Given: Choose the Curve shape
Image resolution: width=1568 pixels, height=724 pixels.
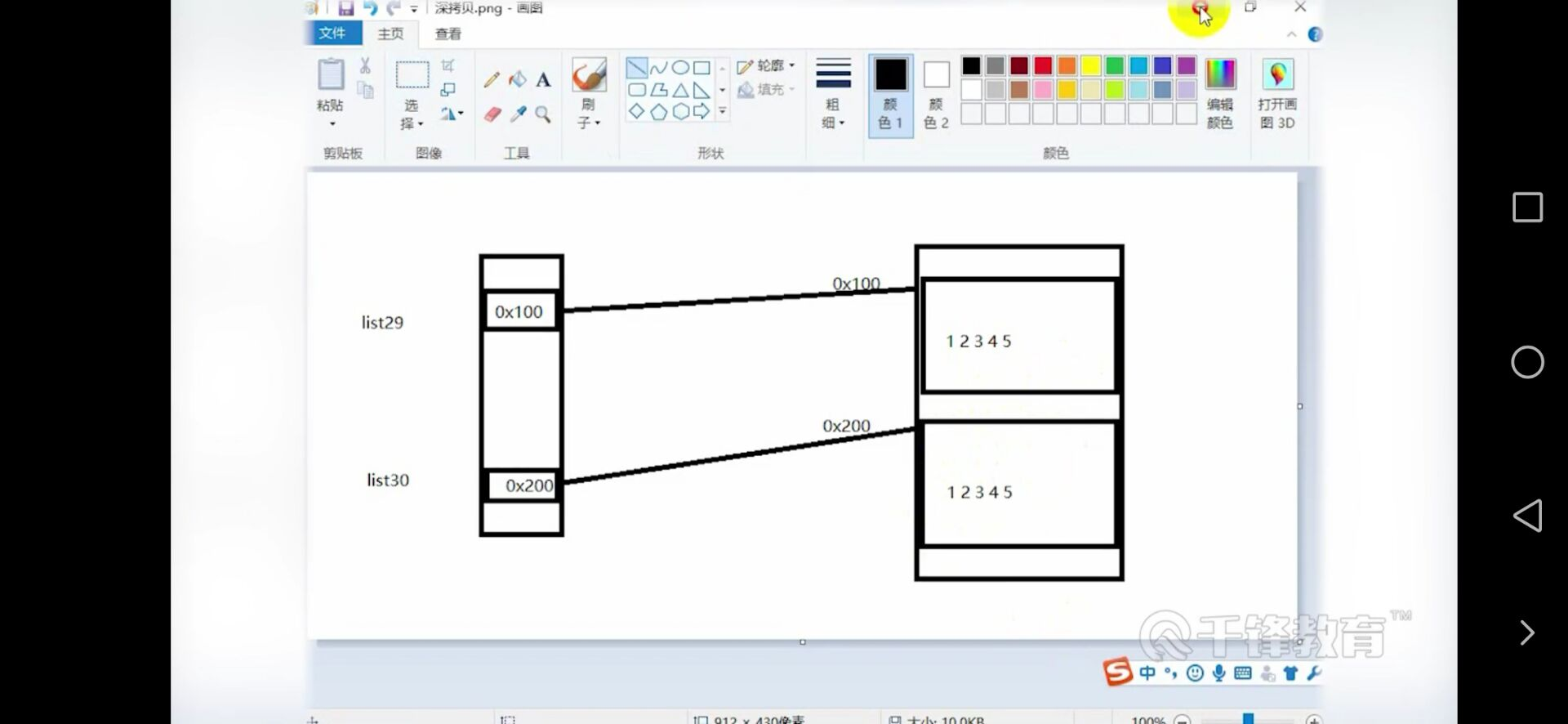Looking at the screenshot, I should 658,68.
